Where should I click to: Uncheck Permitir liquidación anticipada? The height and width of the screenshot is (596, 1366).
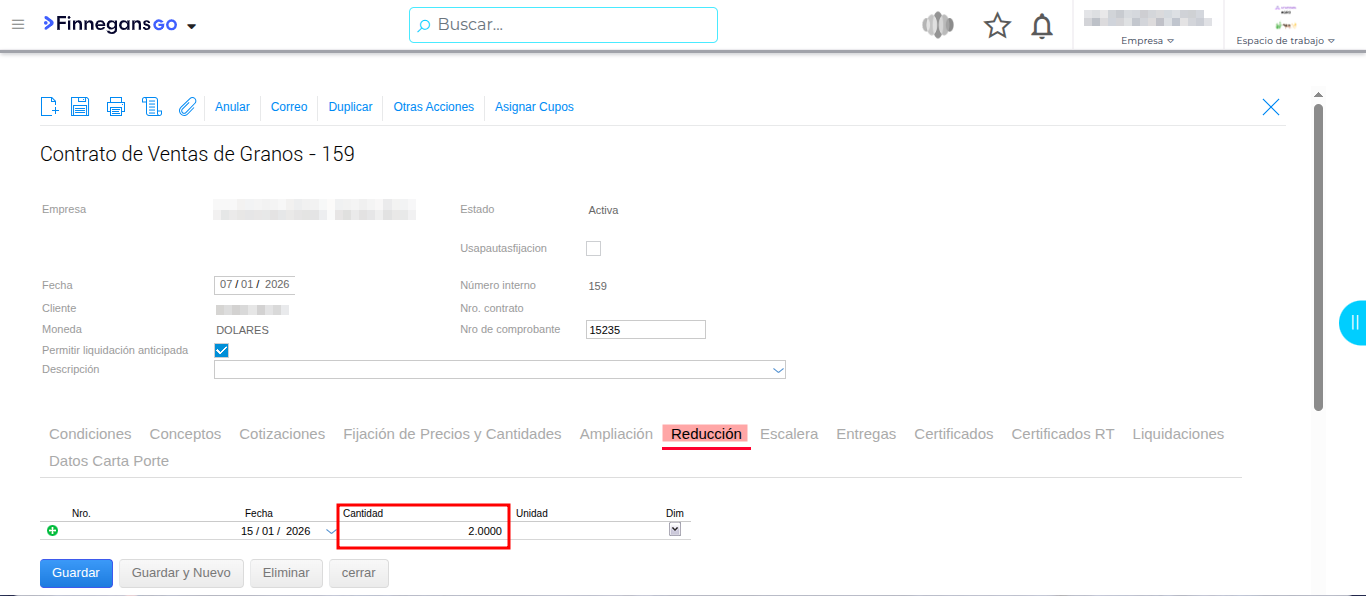(222, 350)
